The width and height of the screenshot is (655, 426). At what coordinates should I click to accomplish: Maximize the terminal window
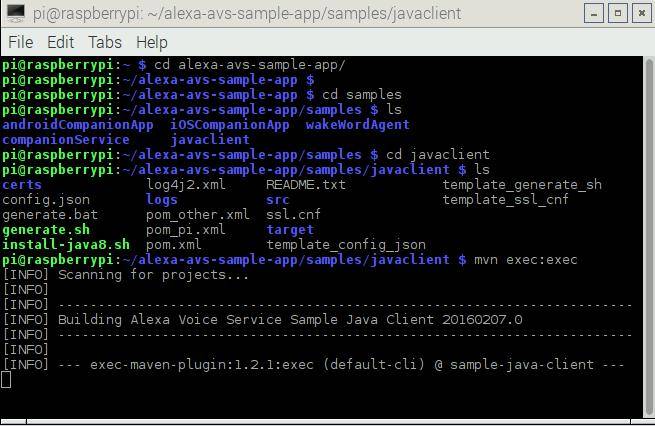[x=618, y=14]
